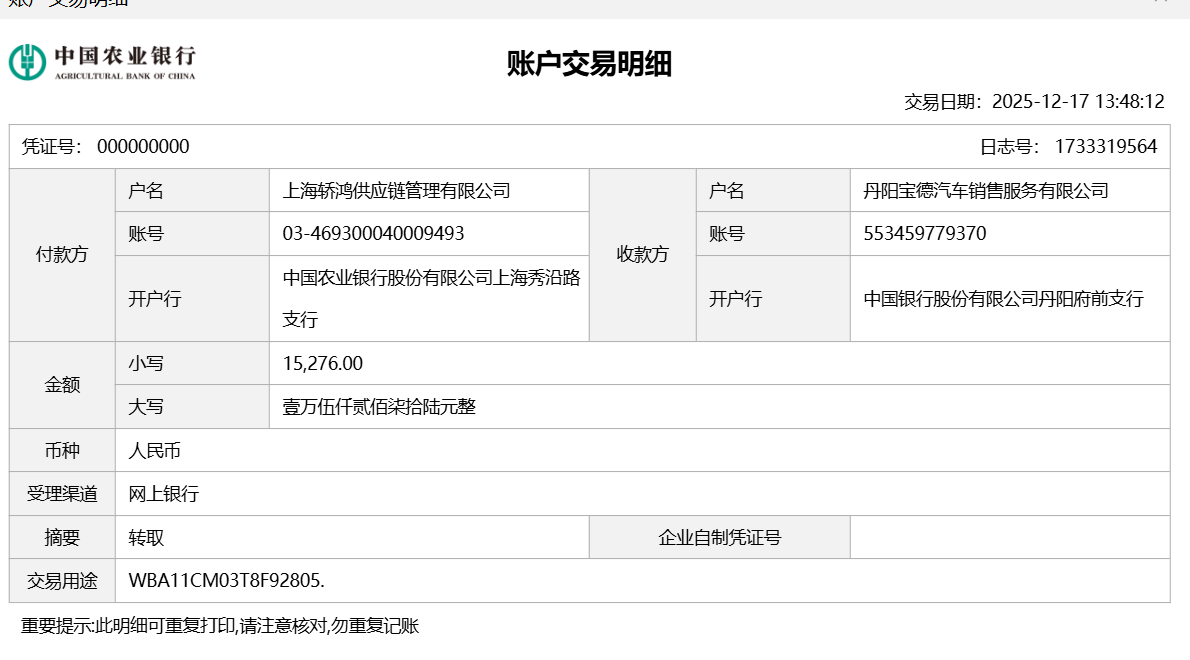This screenshot has width=1190, height=660.
Task: Click the 重要提示 reprint notice text
Action: click(x=220, y=627)
